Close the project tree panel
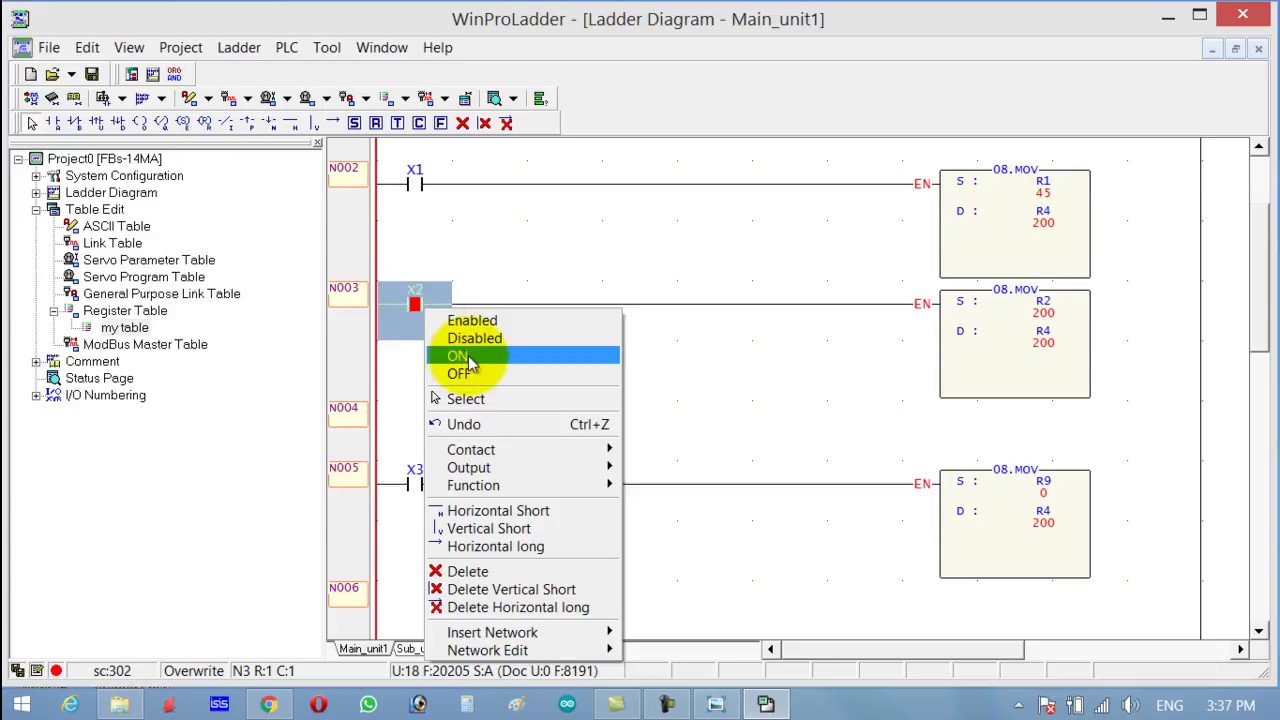Viewport: 1280px width, 720px height. point(318,144)
